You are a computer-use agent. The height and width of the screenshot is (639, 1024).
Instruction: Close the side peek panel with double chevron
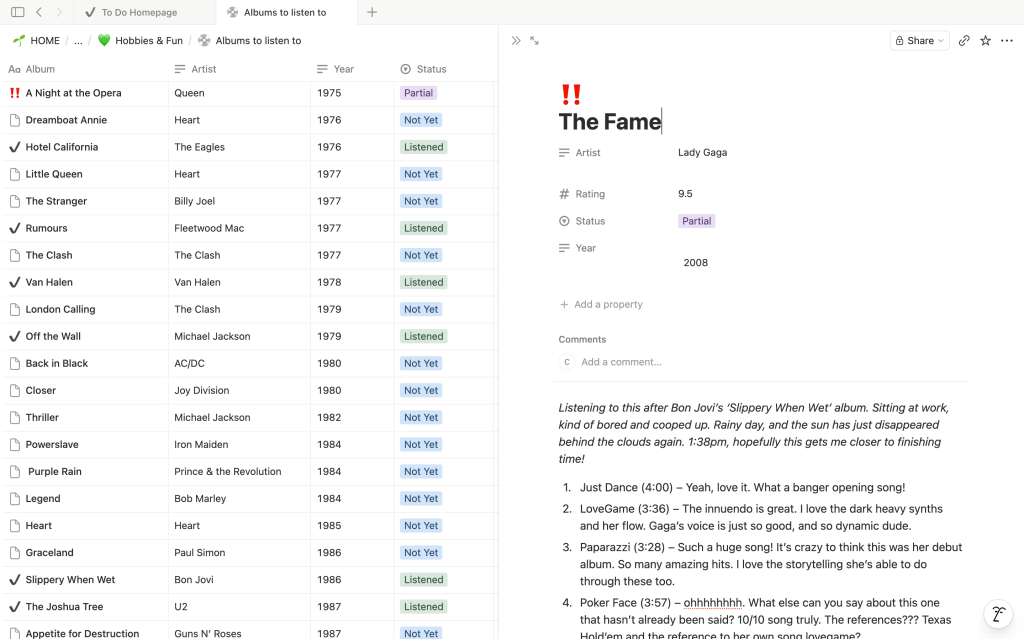coord(516,41)
